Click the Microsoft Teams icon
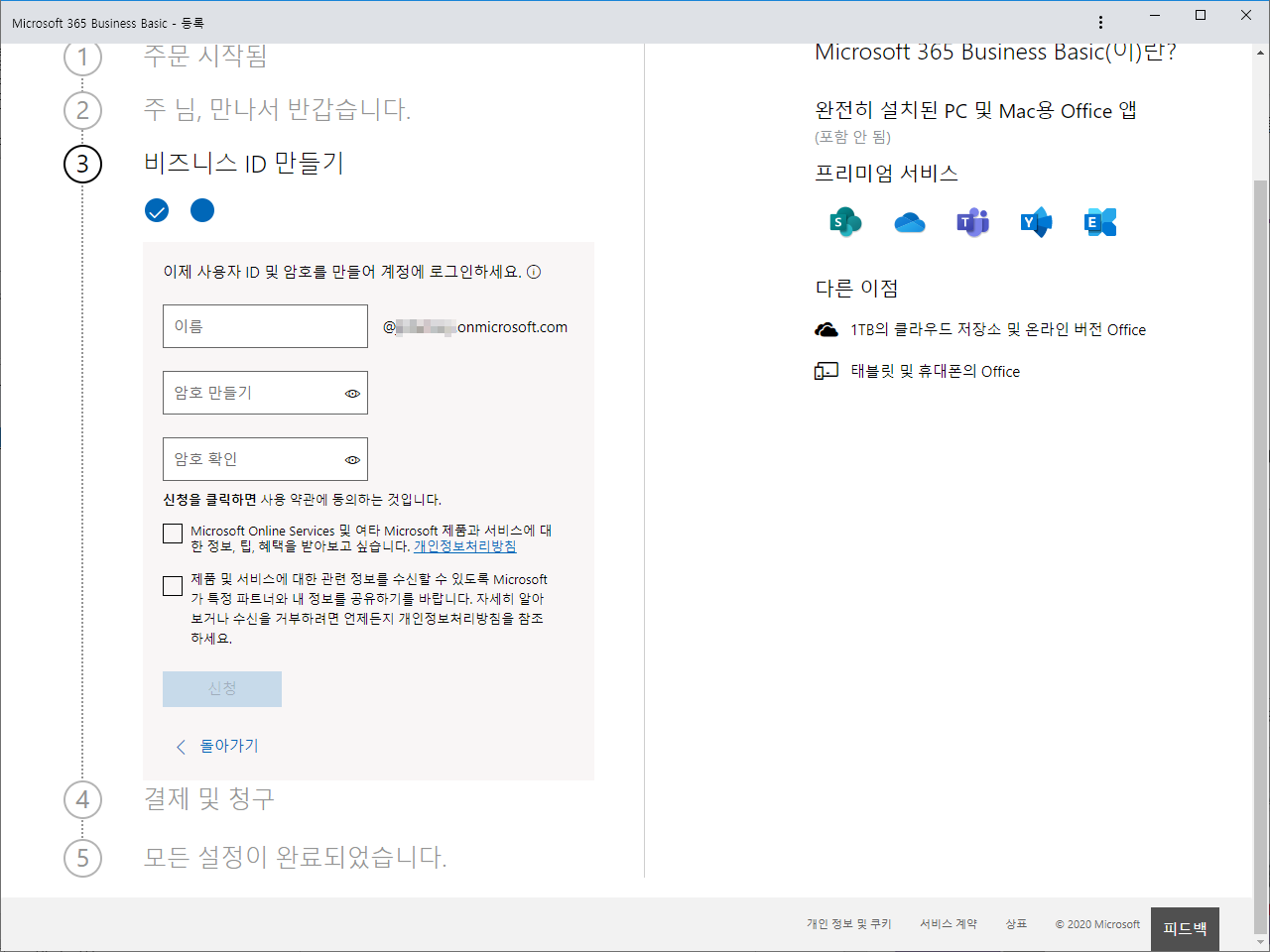Screen dimensions: 1270x952 [x=972, y=222]
